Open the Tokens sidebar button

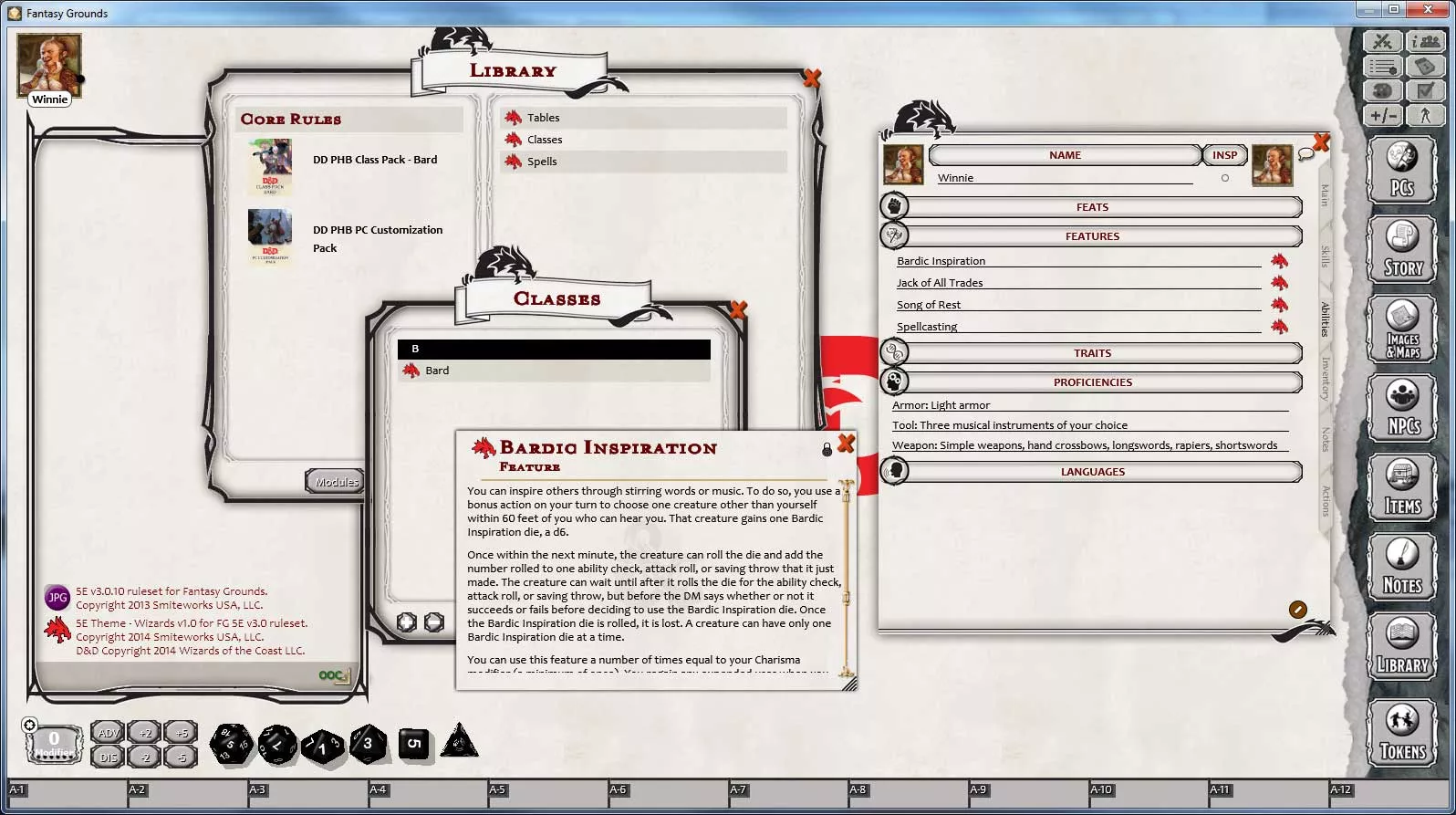[1402, 733]
